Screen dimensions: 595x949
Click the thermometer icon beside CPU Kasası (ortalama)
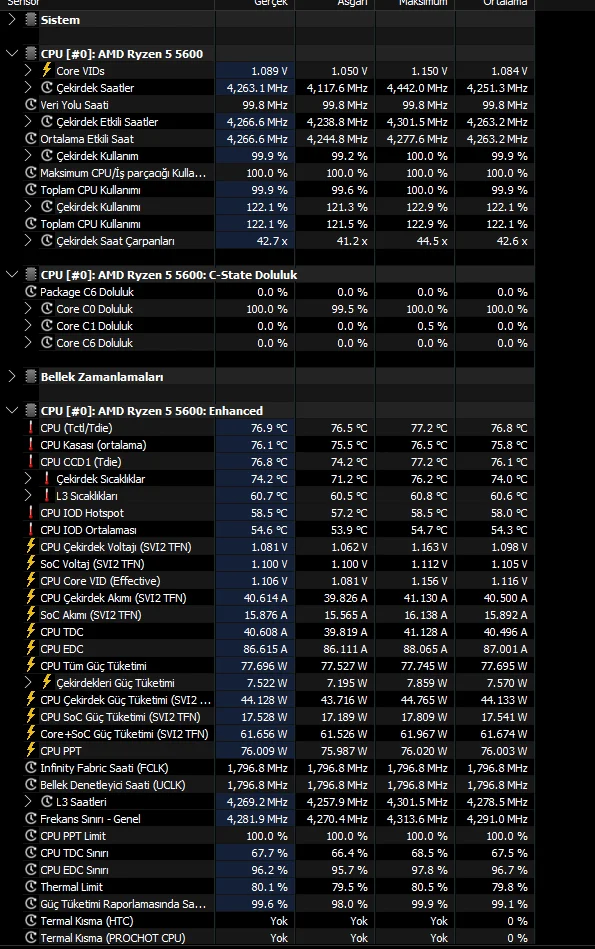tap(31, 444)
